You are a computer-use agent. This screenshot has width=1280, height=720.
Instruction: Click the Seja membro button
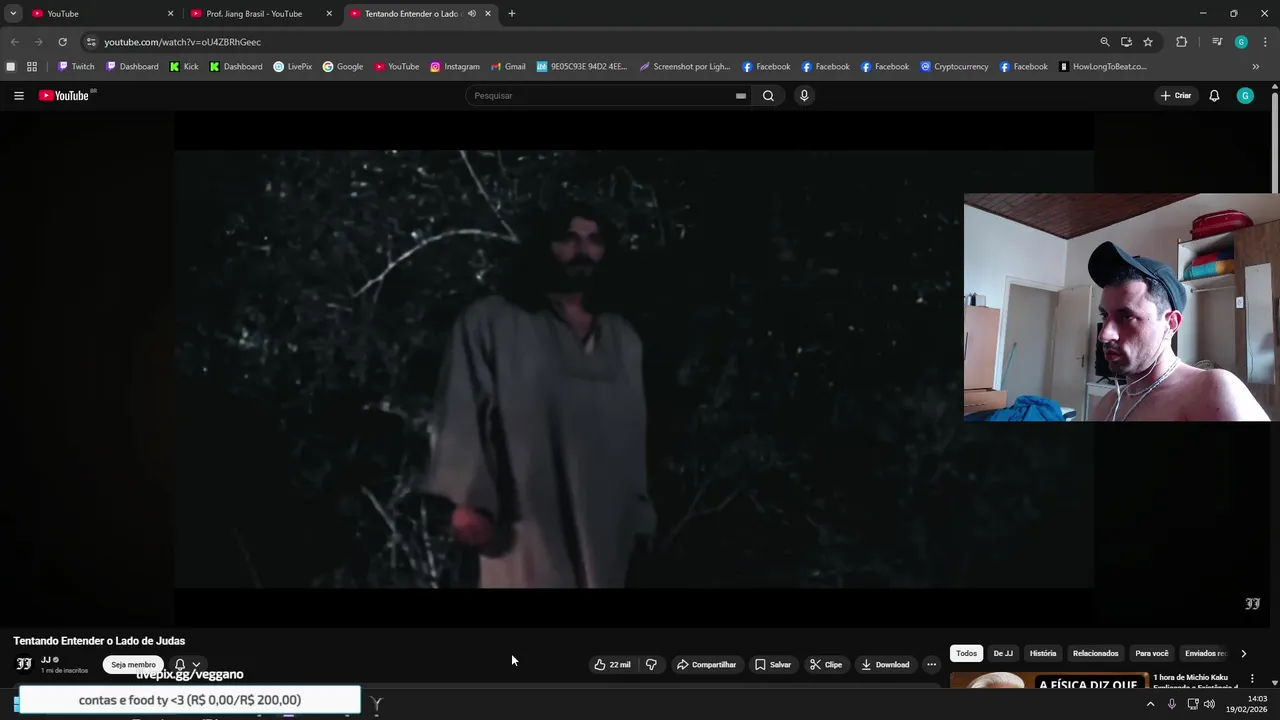(x=133, y=665)
